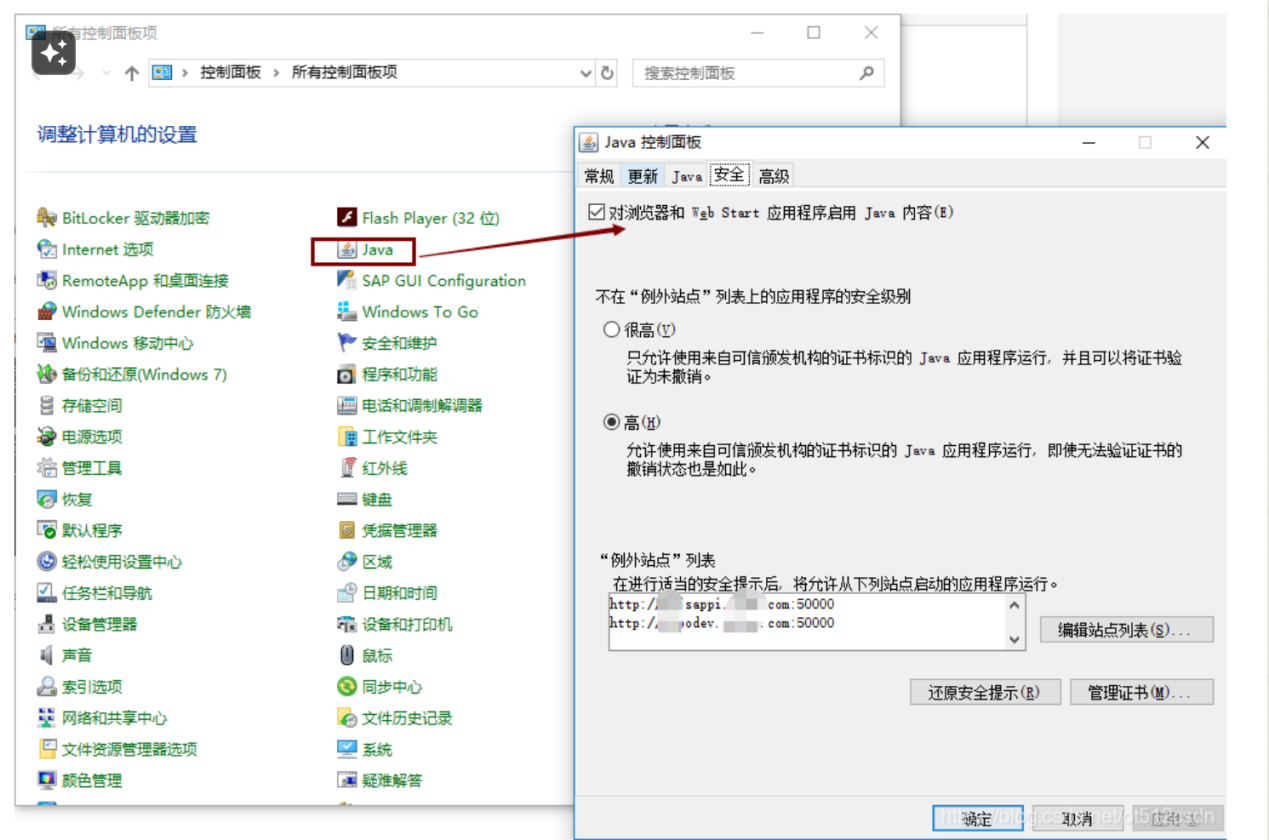Open the 工作文件夹 icon
This screenshot has height=840, width=1269.
(347, 436)
